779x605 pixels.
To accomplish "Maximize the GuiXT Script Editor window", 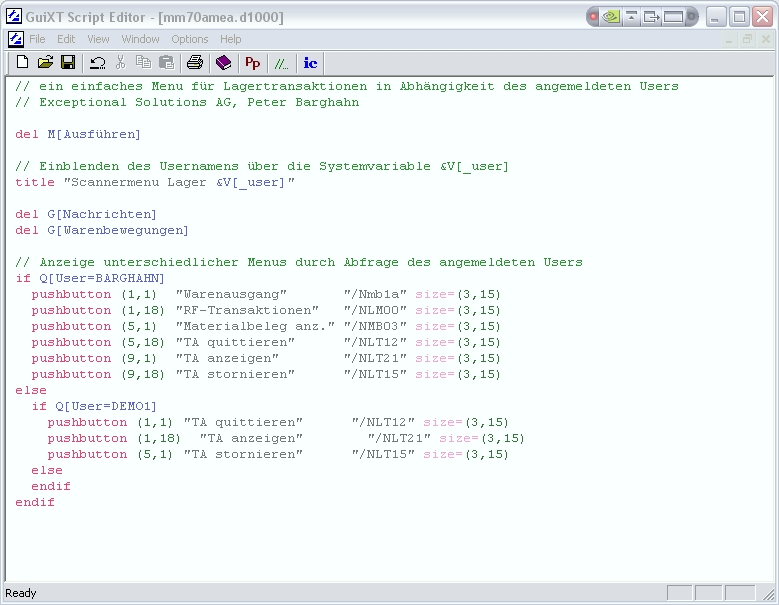I will 739,17.
